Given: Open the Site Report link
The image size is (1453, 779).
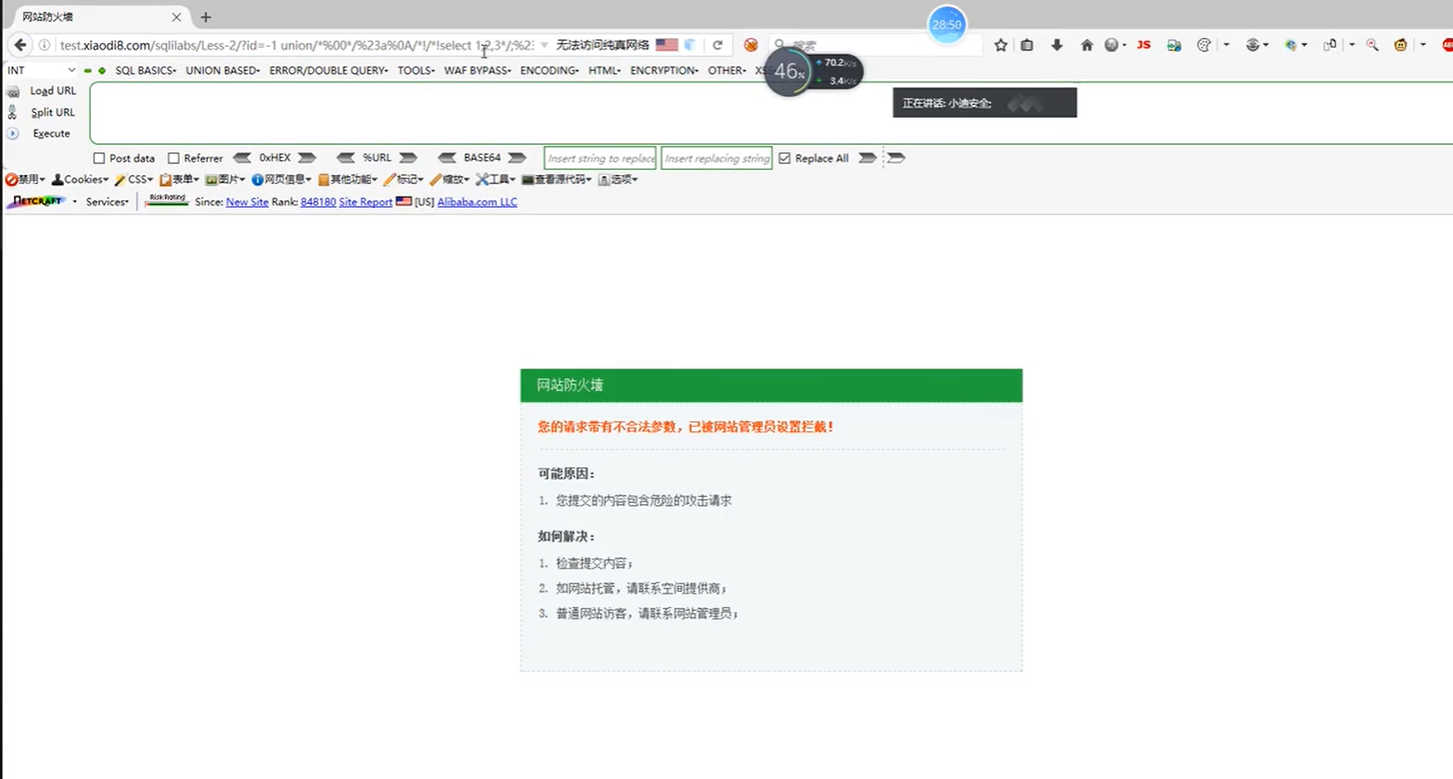Looking at the screenshot, I should (x=366, y=202).
